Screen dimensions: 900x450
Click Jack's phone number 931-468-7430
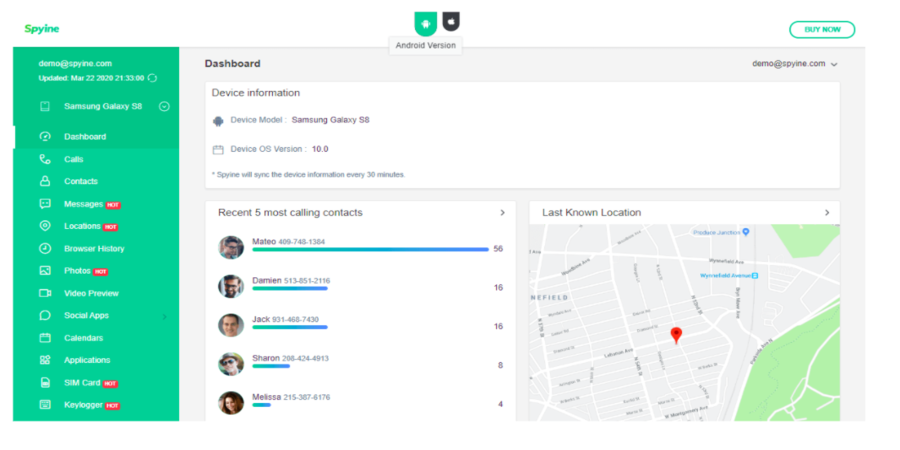point(296,319)
